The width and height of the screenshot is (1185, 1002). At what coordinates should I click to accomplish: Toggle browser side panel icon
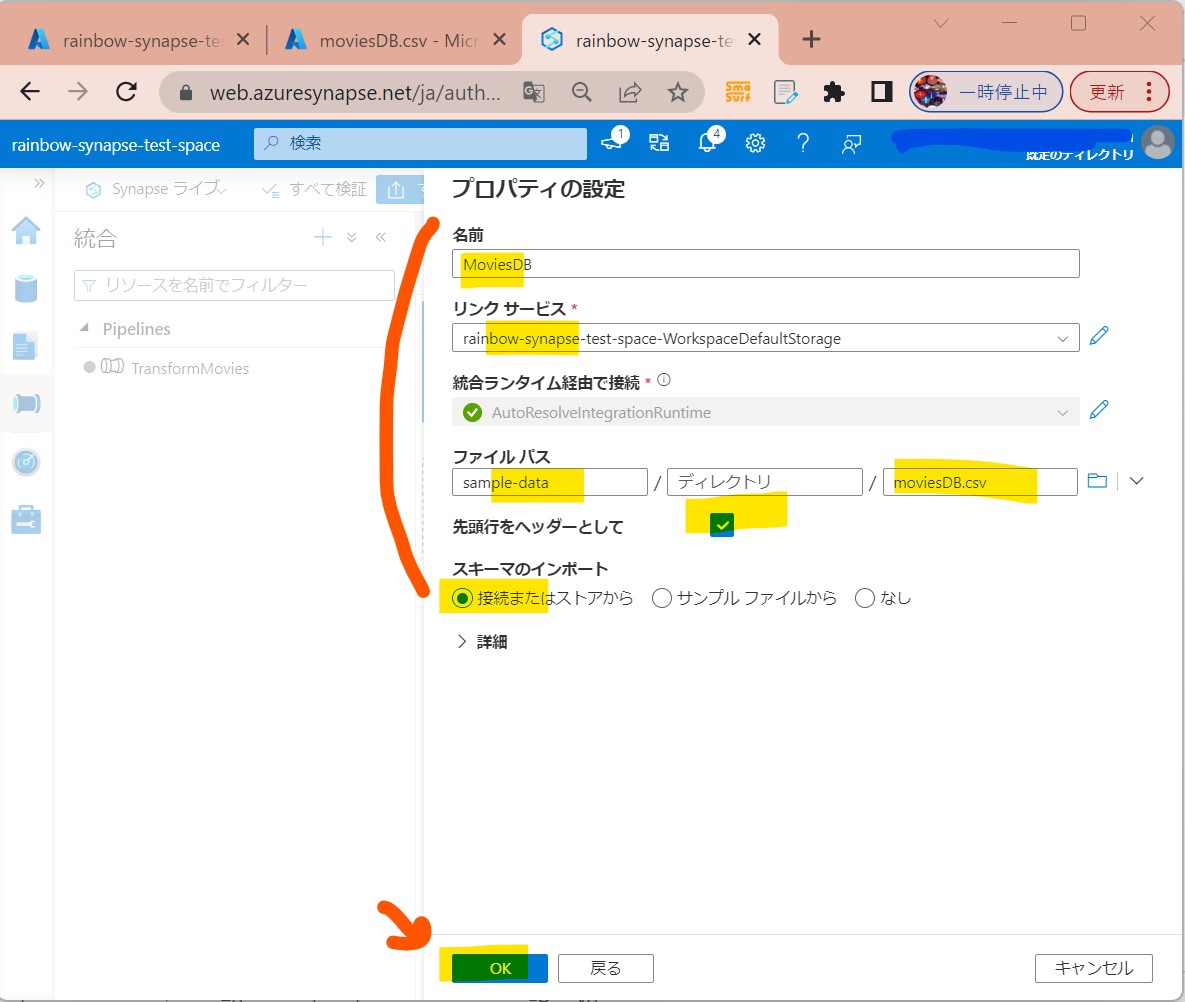click(881, 92)
